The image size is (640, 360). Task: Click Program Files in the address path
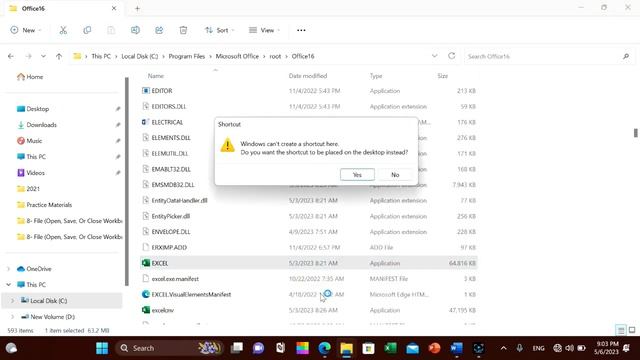187,56
